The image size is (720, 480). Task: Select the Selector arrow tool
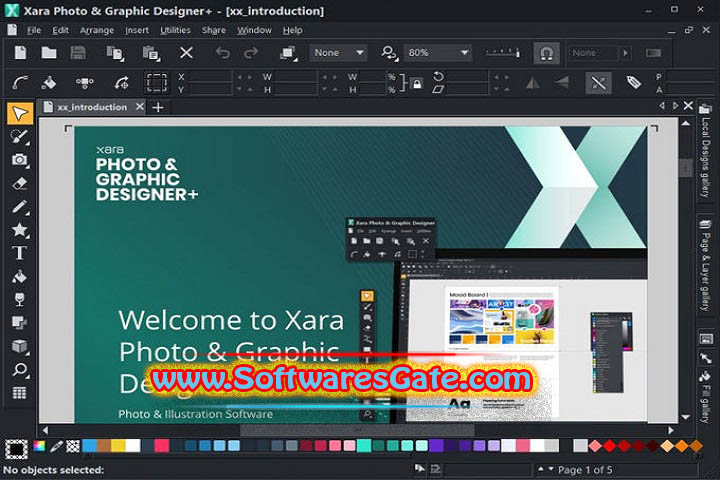[x=20, y=113]
